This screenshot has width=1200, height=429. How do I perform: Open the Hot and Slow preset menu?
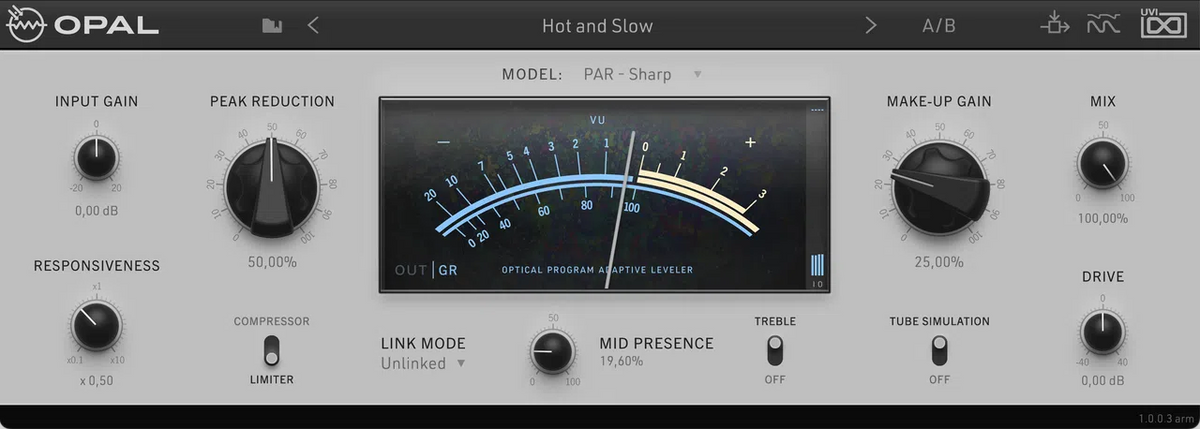coord(597,26)
